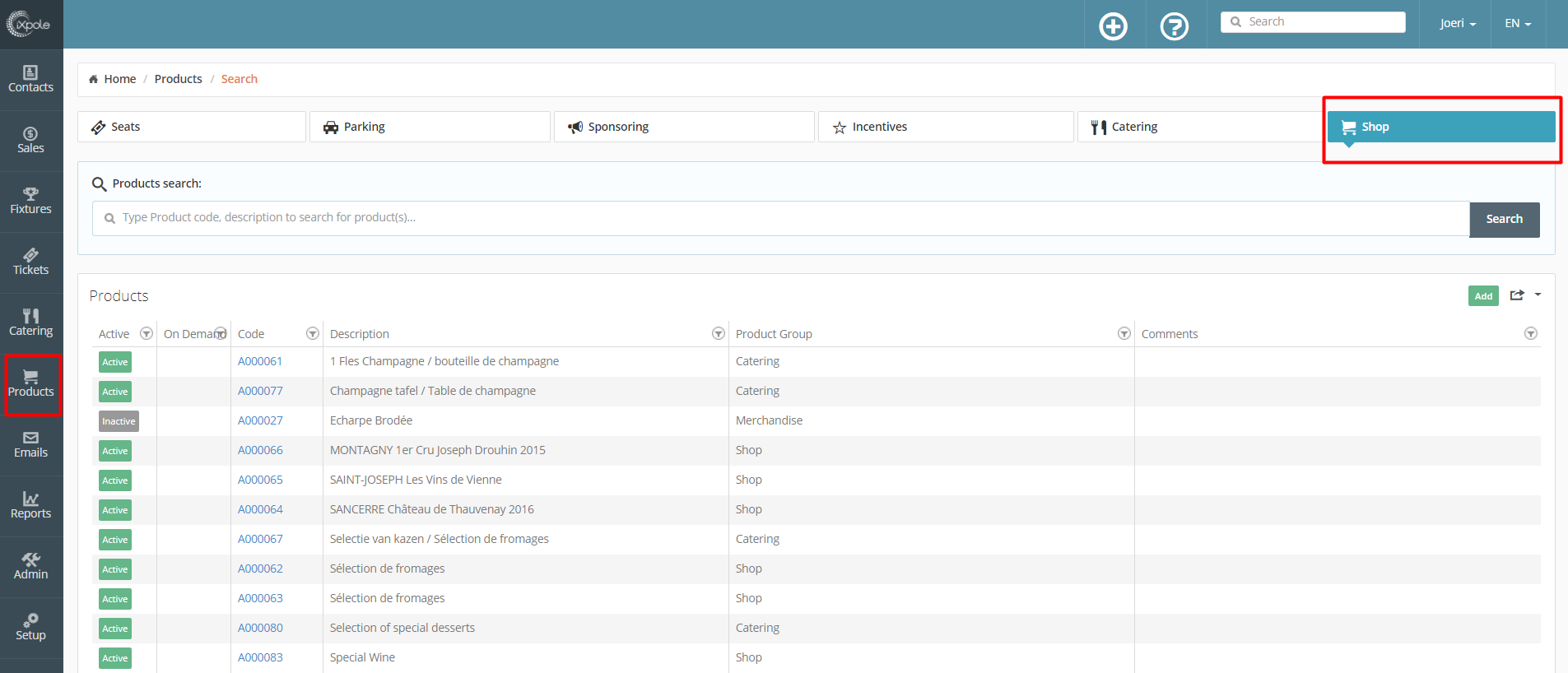Screen dimensions: 1568x673
Task: Toggle Active badge for SAINT-JOSEPH row
Action: (x=115, y=480)
